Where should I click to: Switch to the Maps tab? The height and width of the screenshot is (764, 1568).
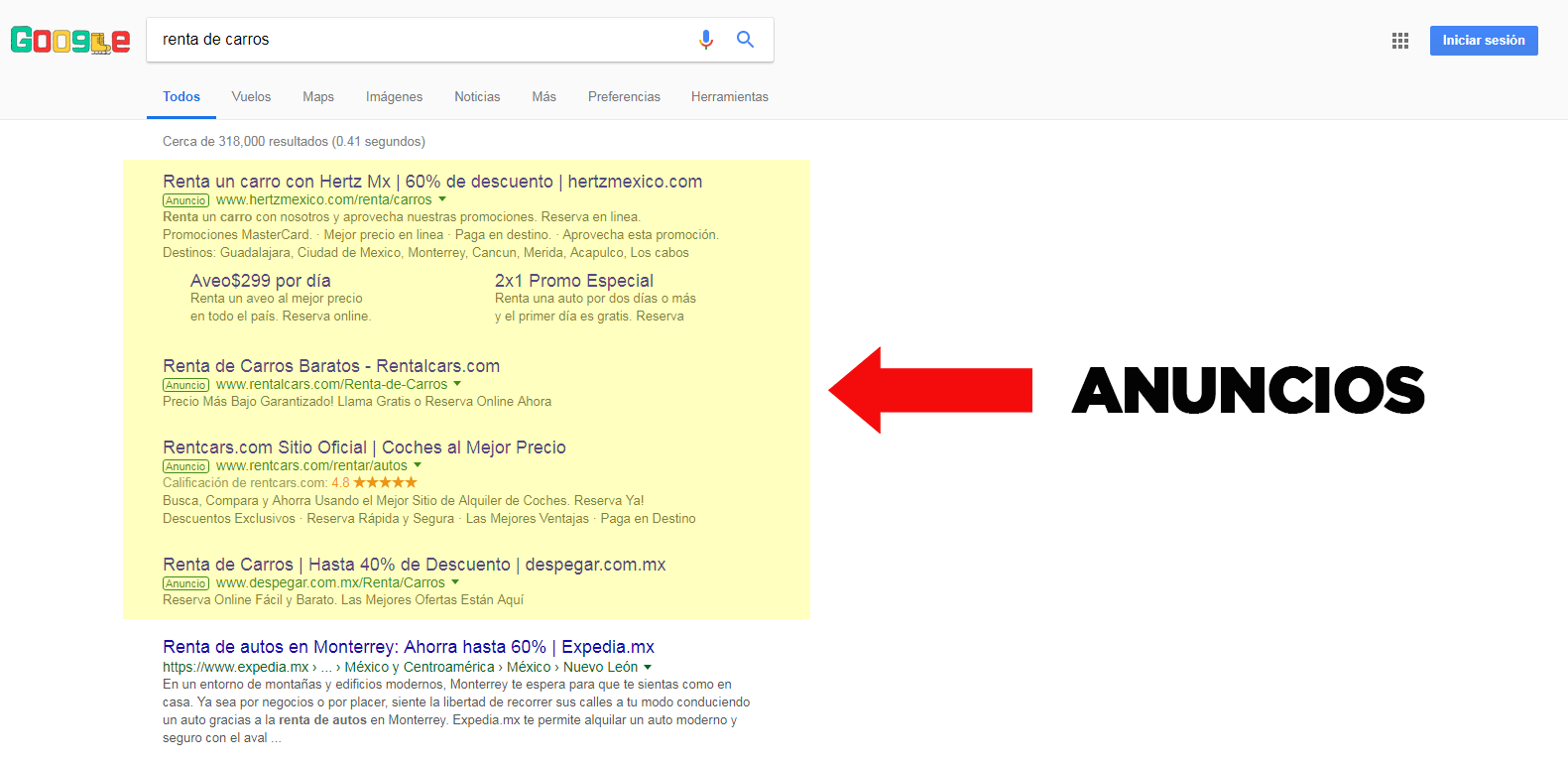(318, 97)
